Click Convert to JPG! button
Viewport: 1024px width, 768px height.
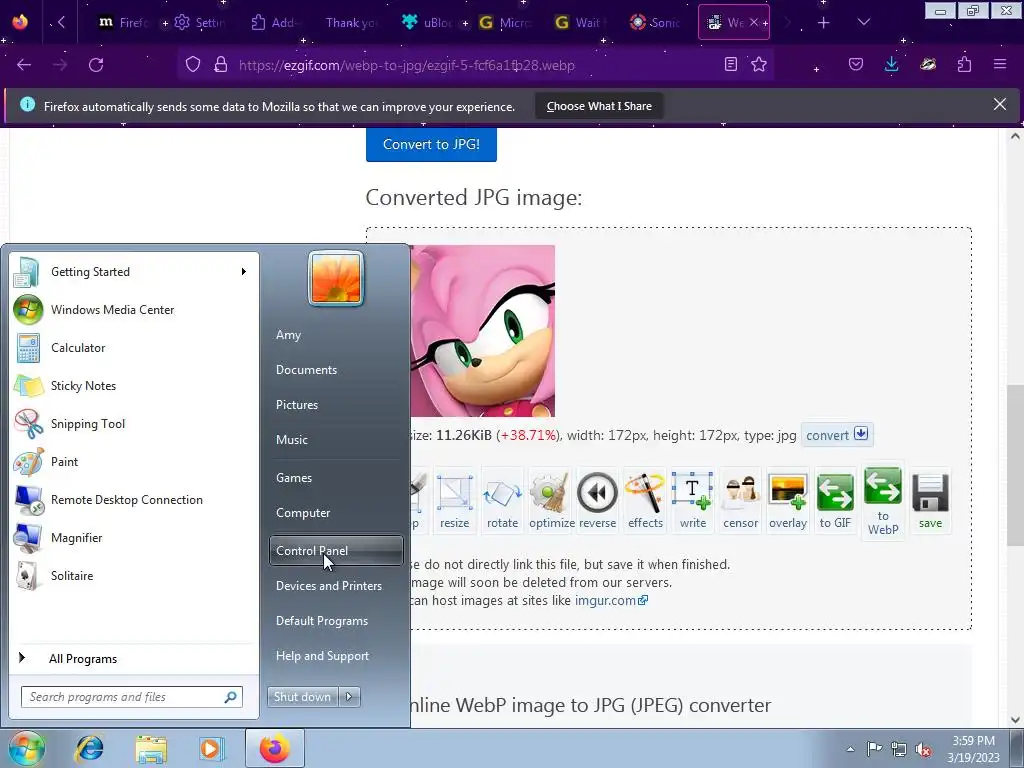[x=431, y=144]
